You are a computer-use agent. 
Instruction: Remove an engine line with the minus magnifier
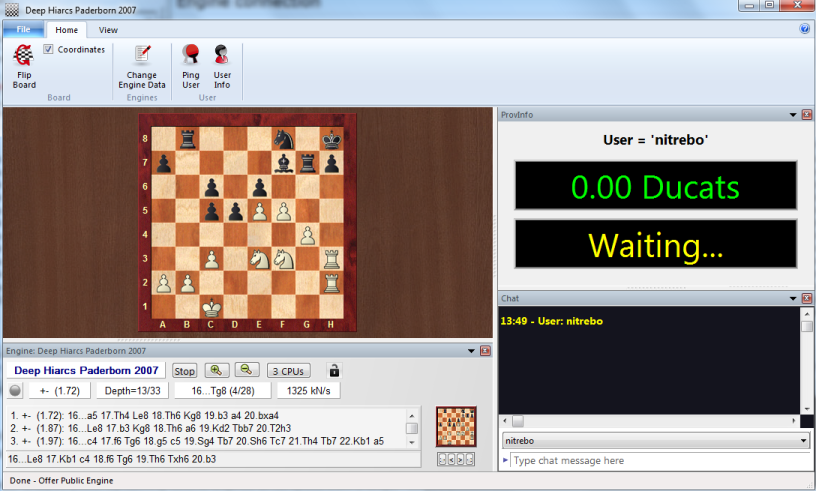coord(246,370)
